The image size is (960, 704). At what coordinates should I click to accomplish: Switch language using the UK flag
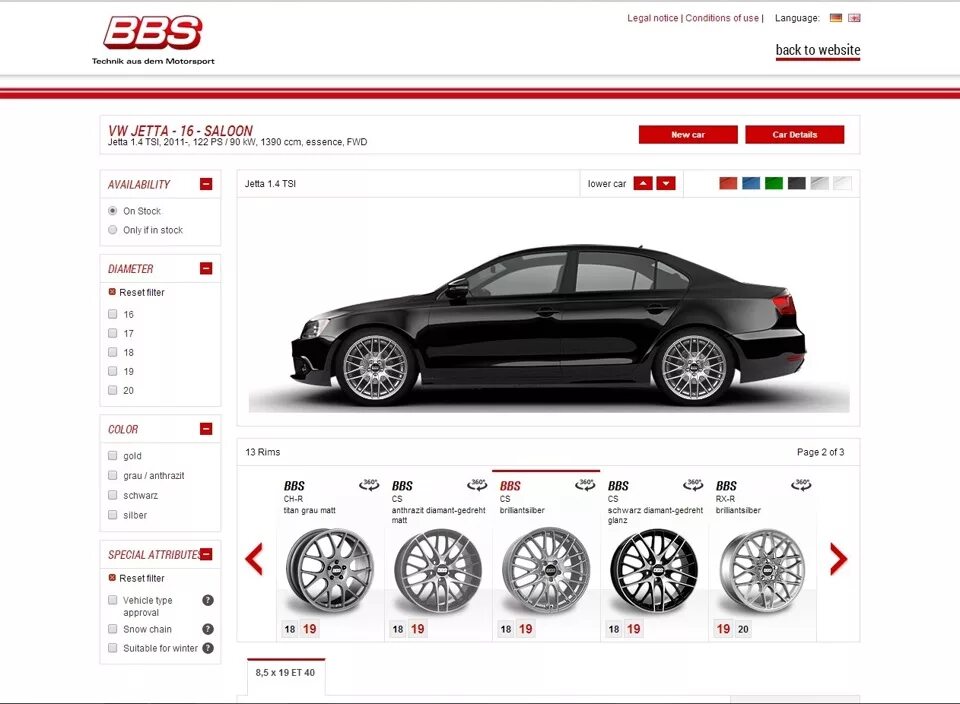coord(854,18)
